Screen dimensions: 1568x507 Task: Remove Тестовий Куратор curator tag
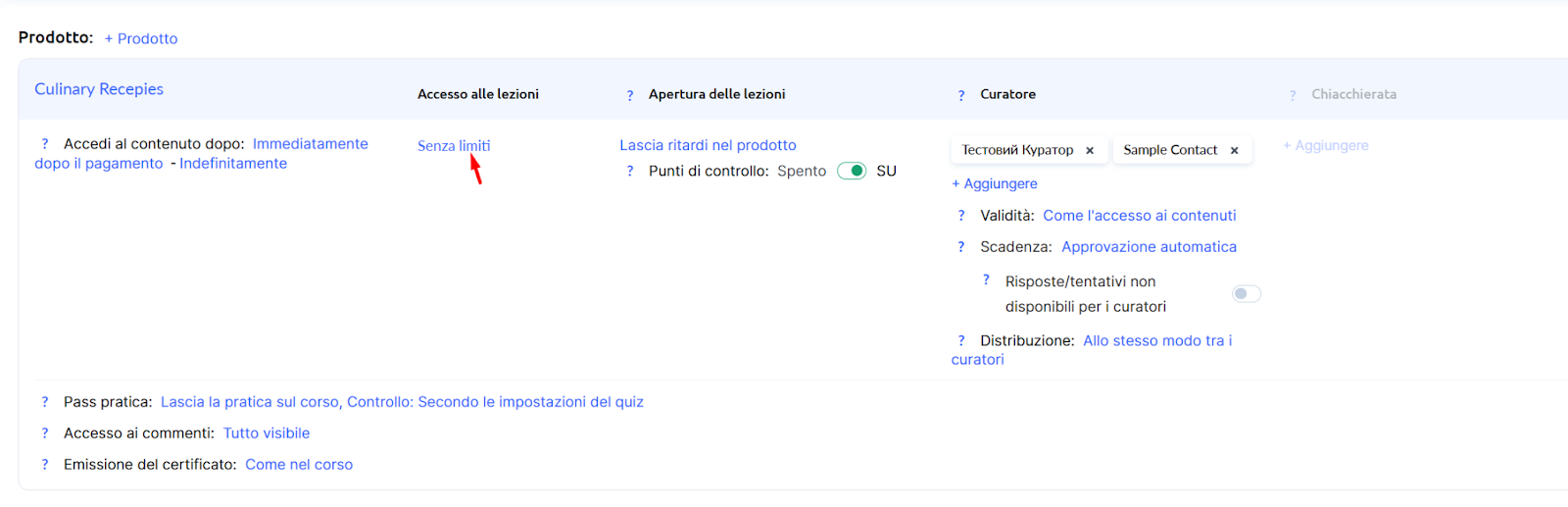[1090, 151]
